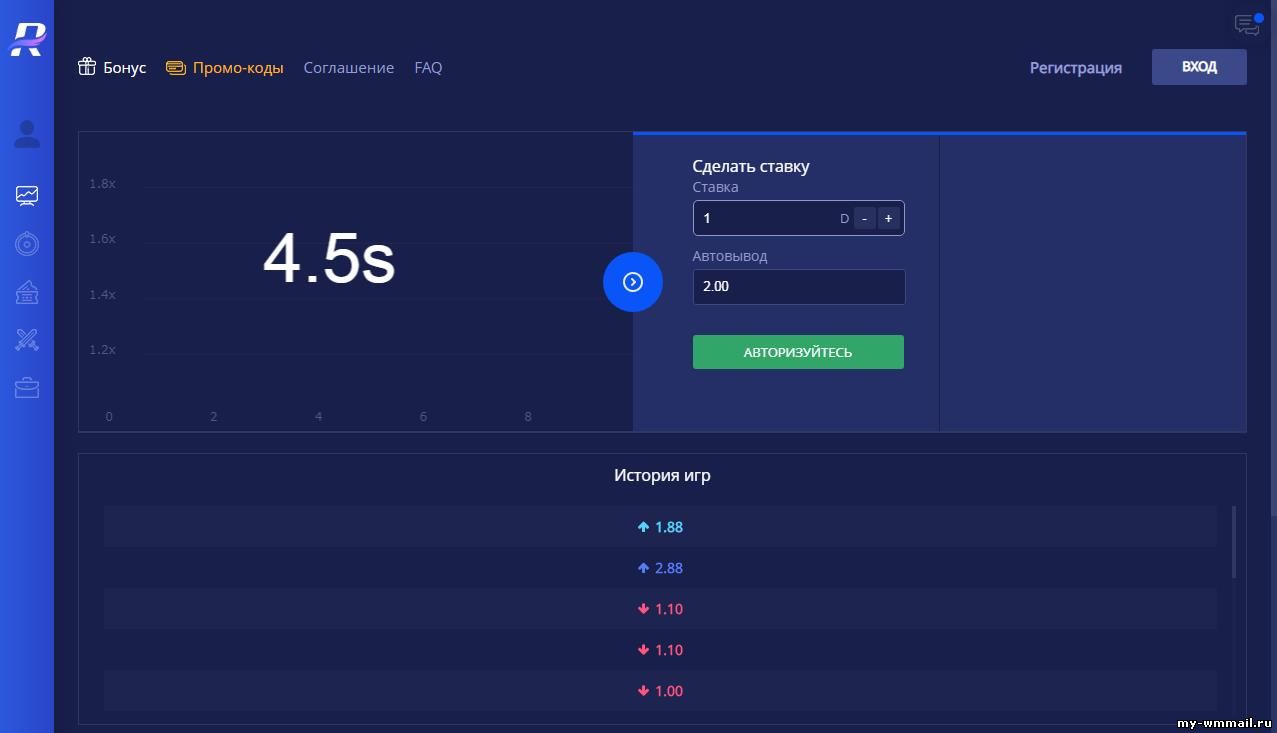This screenshot has height=733, width=1277.
Task: Select the crash chart game icon
Action: 27,195
